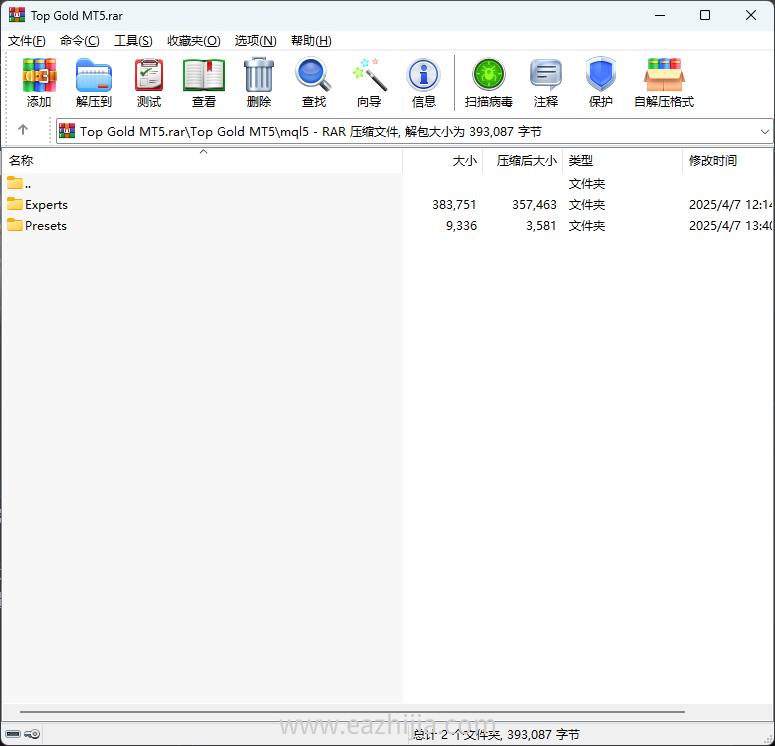
Task: Click the archive path address field
Action: coord(414,132)
